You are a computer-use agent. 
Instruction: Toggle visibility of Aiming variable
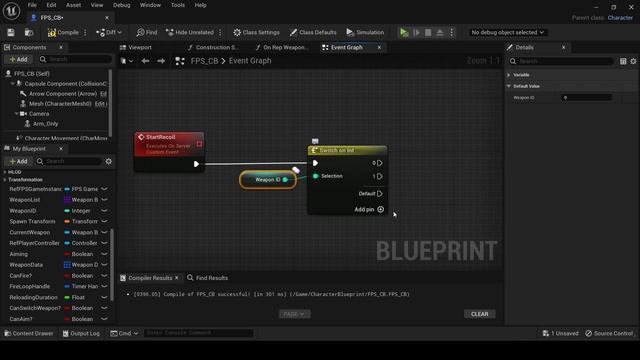(104, 254)
